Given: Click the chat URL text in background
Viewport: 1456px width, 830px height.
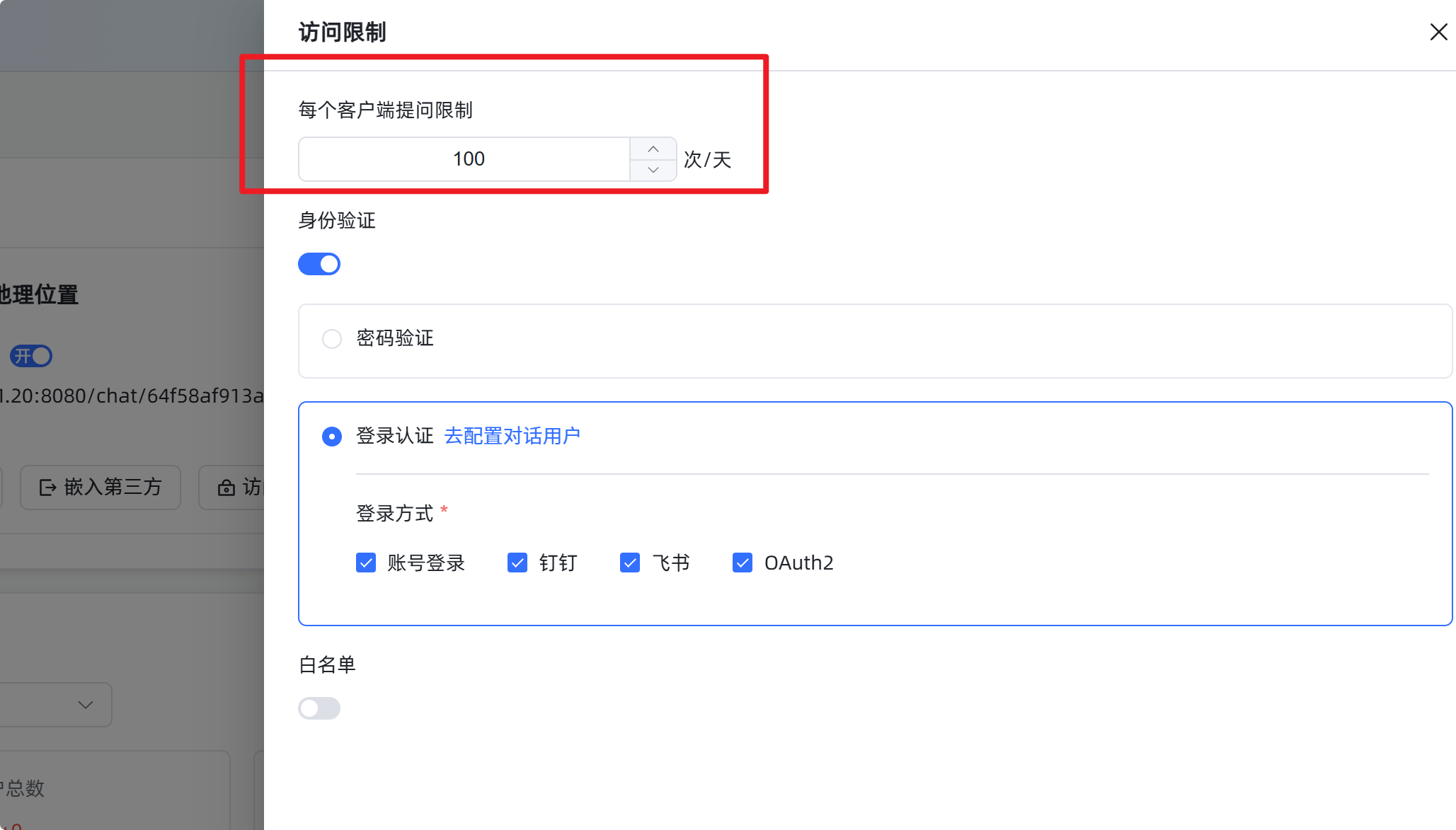Looking at the screenshot, I should (132, 396).
